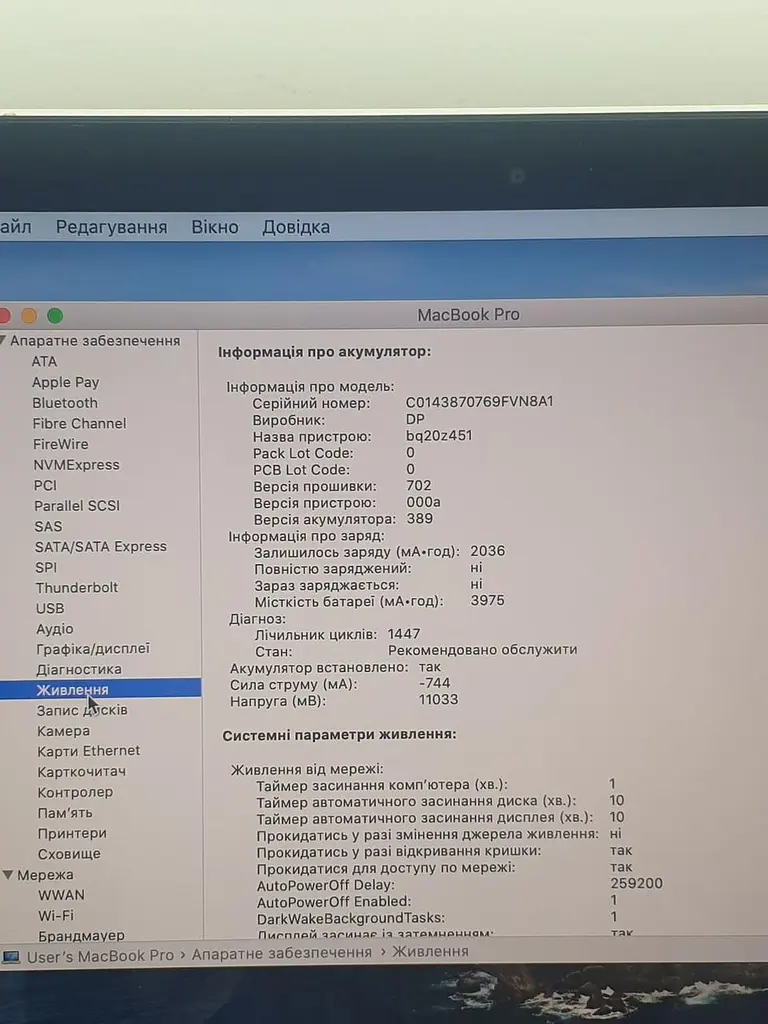The image size is (768, 1024).
Task: Click the device version value 000a
Action: pyautogui.click(x=423, y=502)
